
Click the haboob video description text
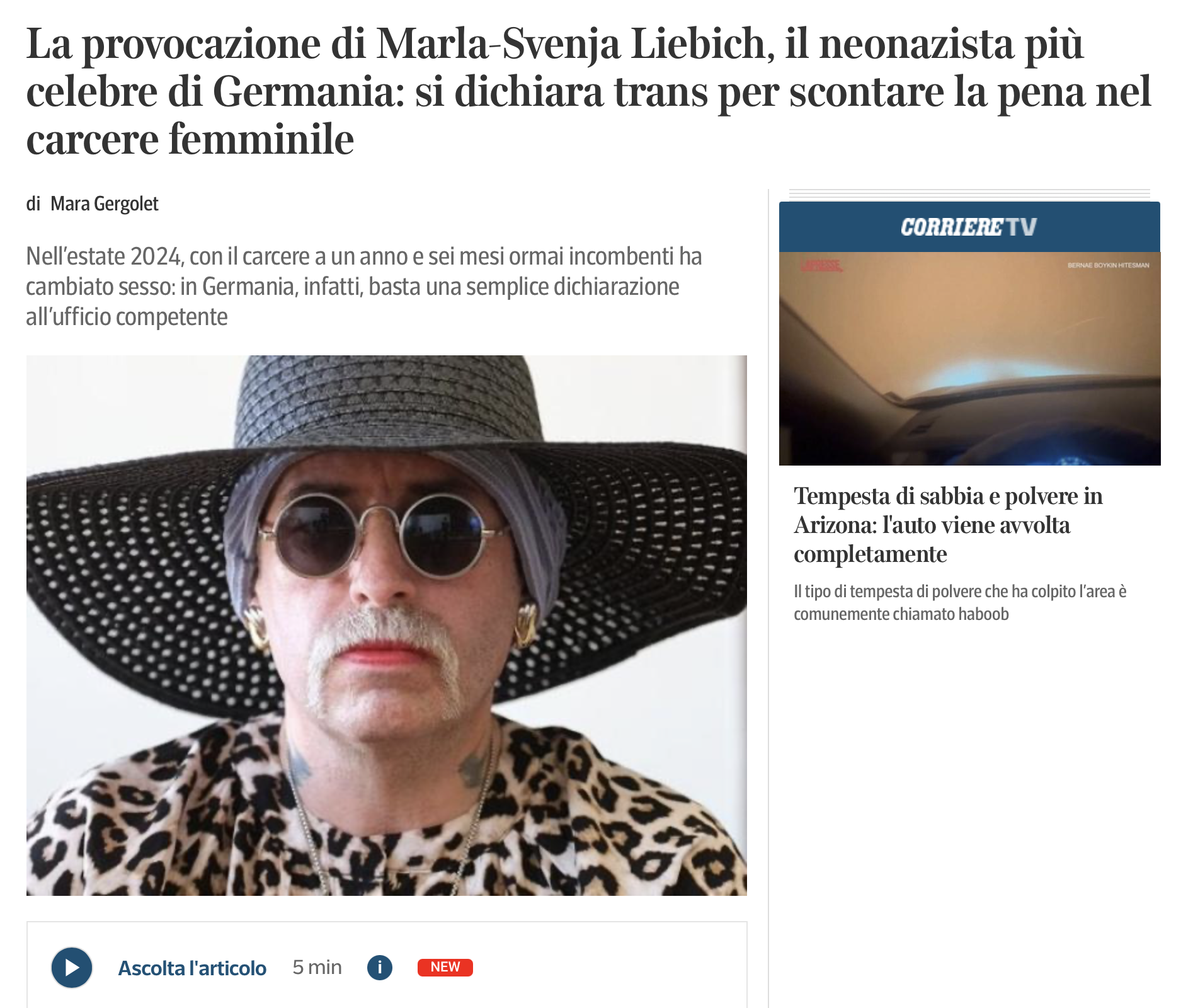click(960, 602)
